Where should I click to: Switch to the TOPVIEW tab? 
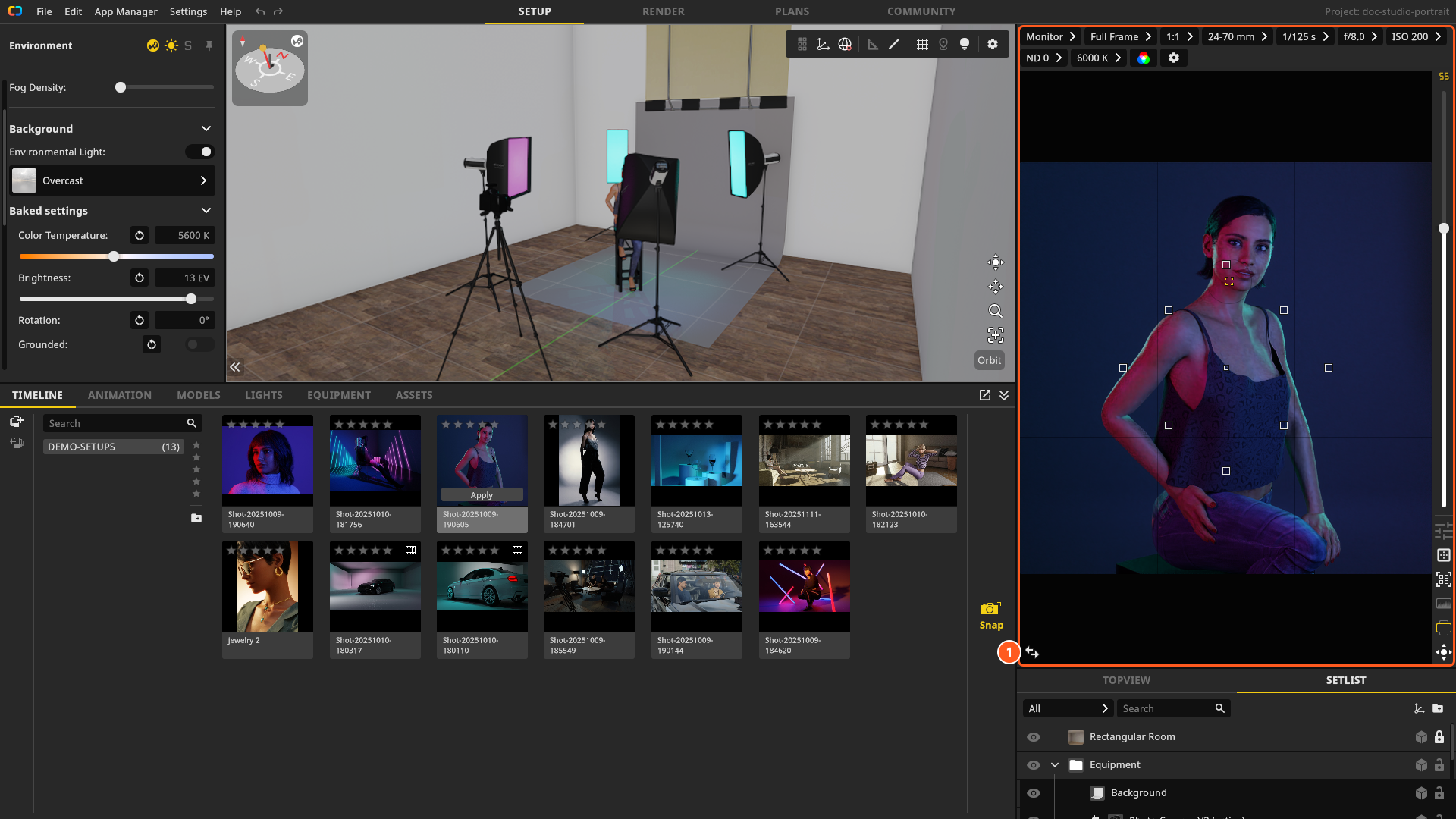tap(1126, 681)
